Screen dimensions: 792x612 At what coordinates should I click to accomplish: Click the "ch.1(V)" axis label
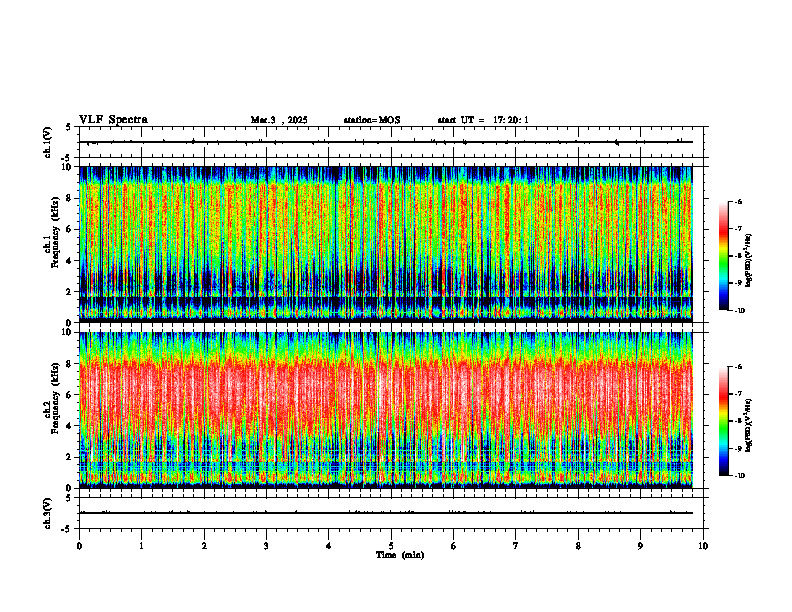(48, 142)
